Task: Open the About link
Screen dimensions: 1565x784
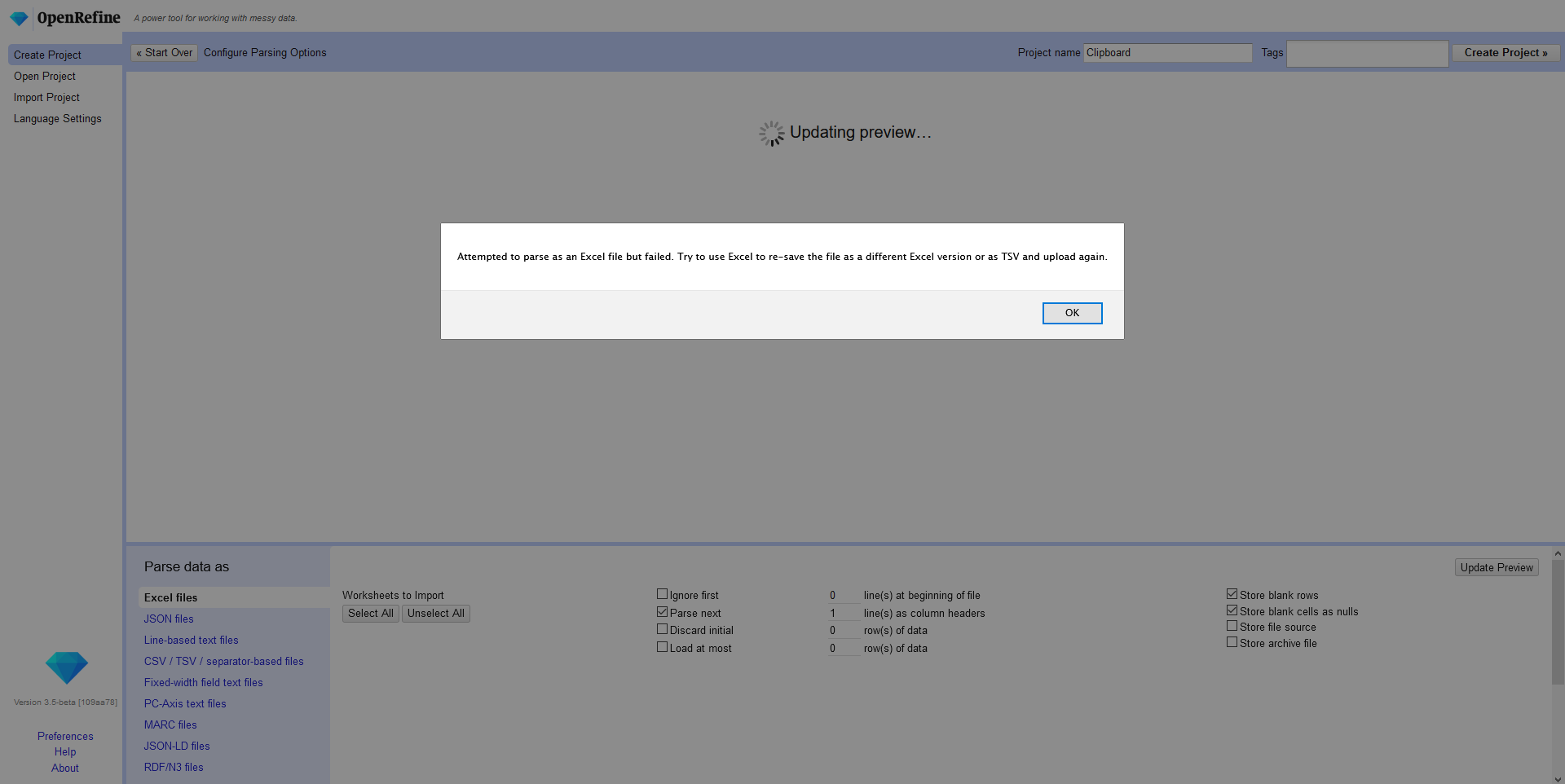Action: (x=65, y=768)
